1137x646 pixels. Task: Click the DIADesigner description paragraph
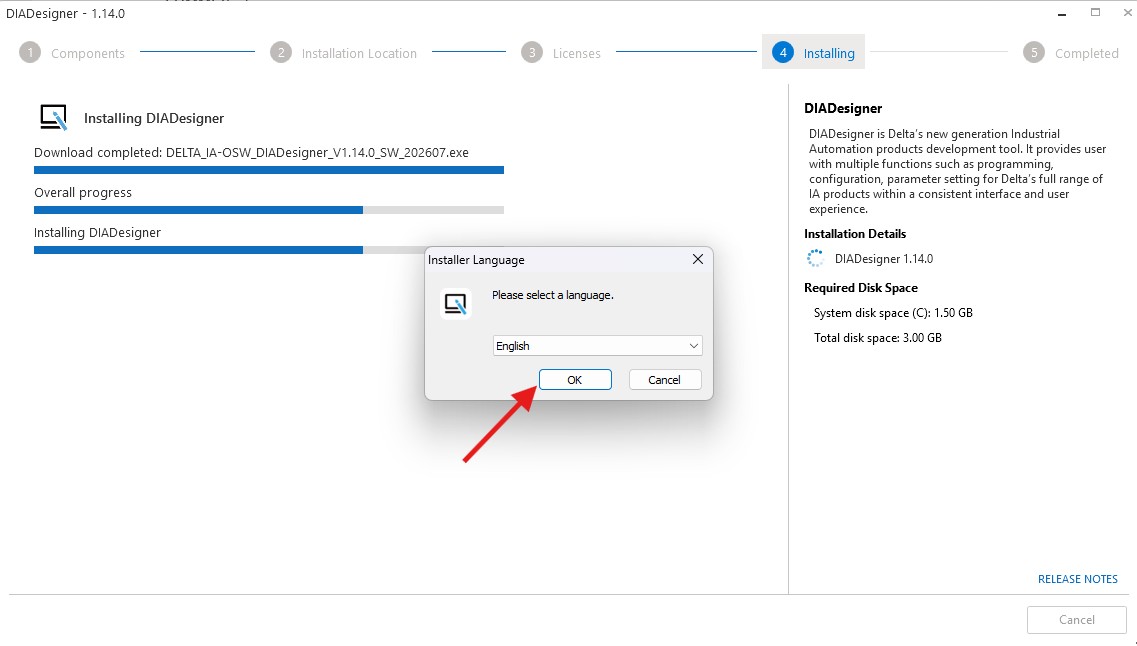pyautogui.click(x=957, y=172)
